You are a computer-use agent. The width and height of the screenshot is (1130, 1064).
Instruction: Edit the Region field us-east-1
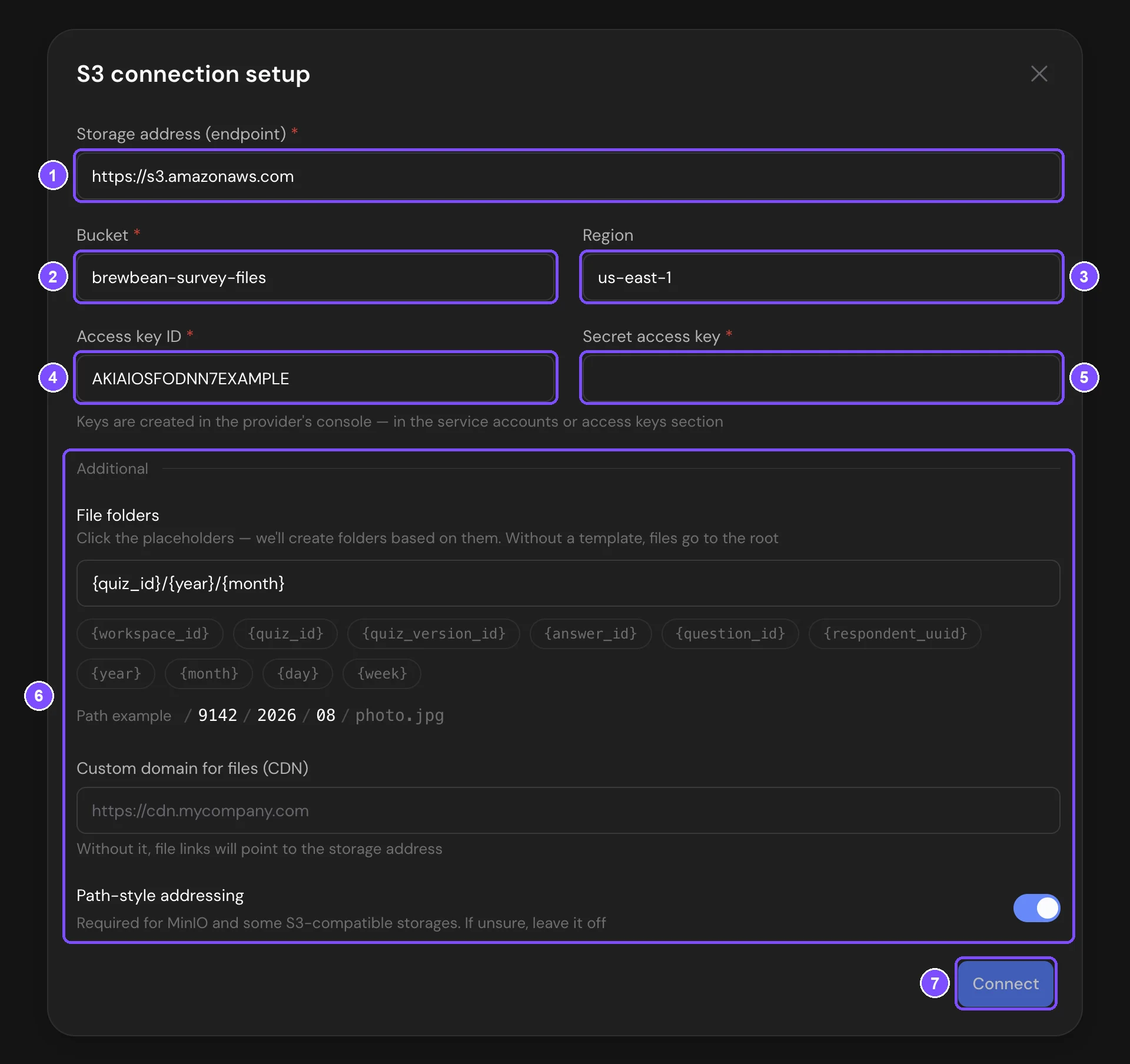[x=822, y=277]
